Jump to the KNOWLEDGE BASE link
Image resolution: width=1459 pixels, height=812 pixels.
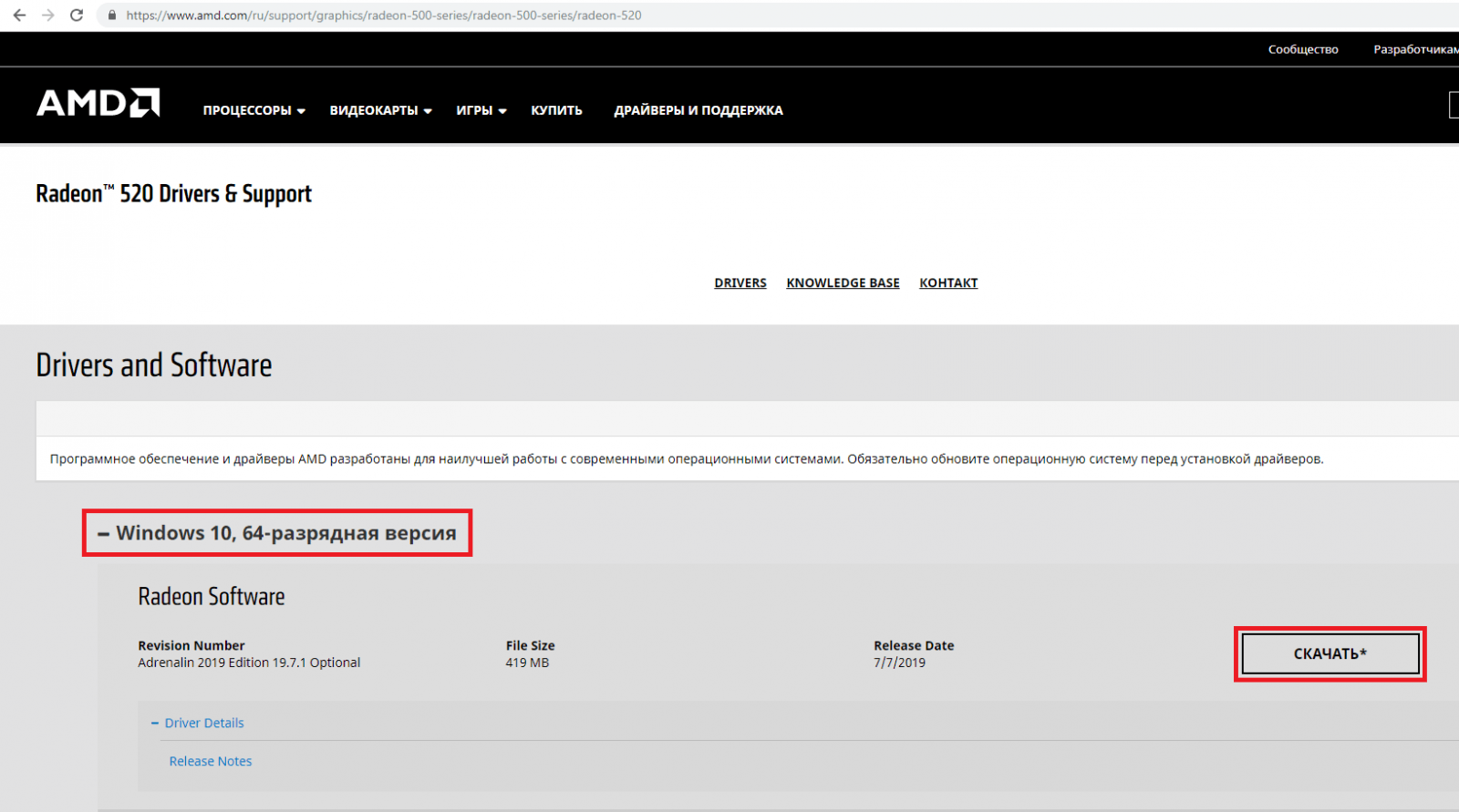(x=843, y=283)
